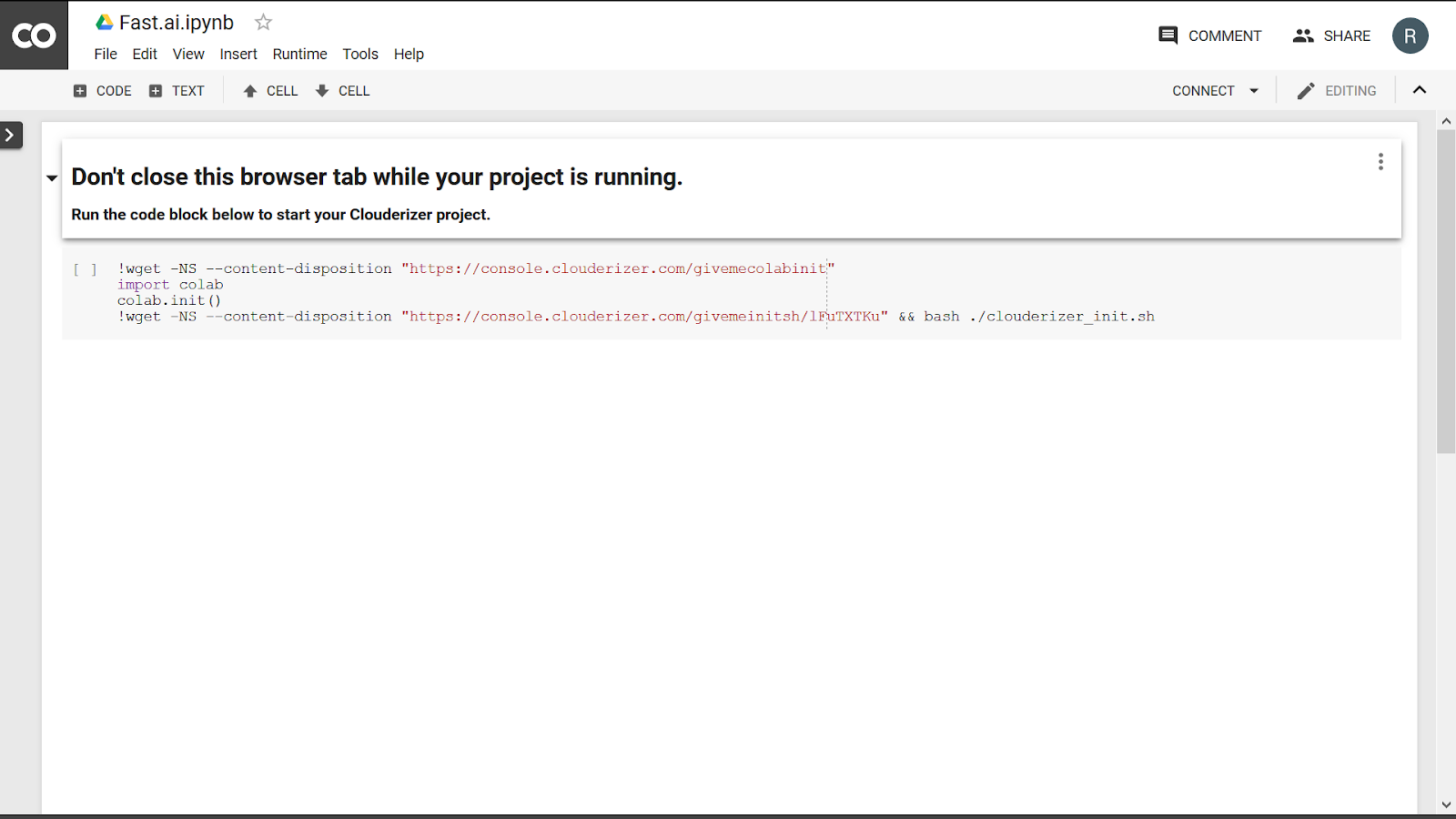Click the notebook title Fast.ai.ipynb
The image size is (1456, 819).
tap(177, 22)
